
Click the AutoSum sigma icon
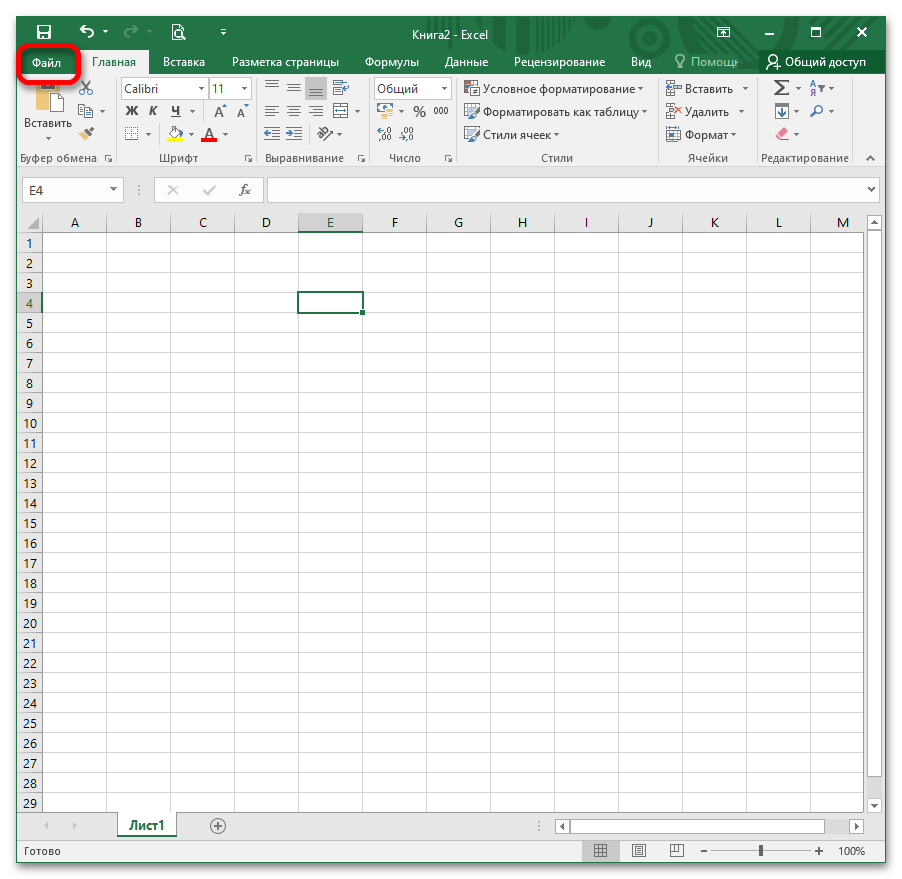pos(781,88)
